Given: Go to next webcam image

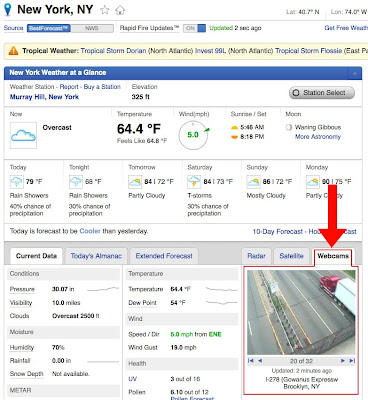Looking at the screenshot, I should click(342, 361).
